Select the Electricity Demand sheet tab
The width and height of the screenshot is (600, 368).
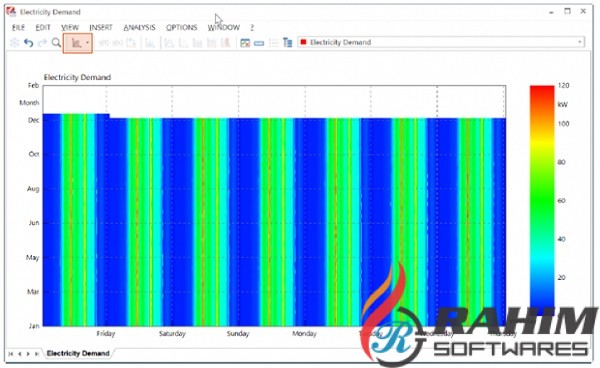pyautogui.click(x=78, y=353)
